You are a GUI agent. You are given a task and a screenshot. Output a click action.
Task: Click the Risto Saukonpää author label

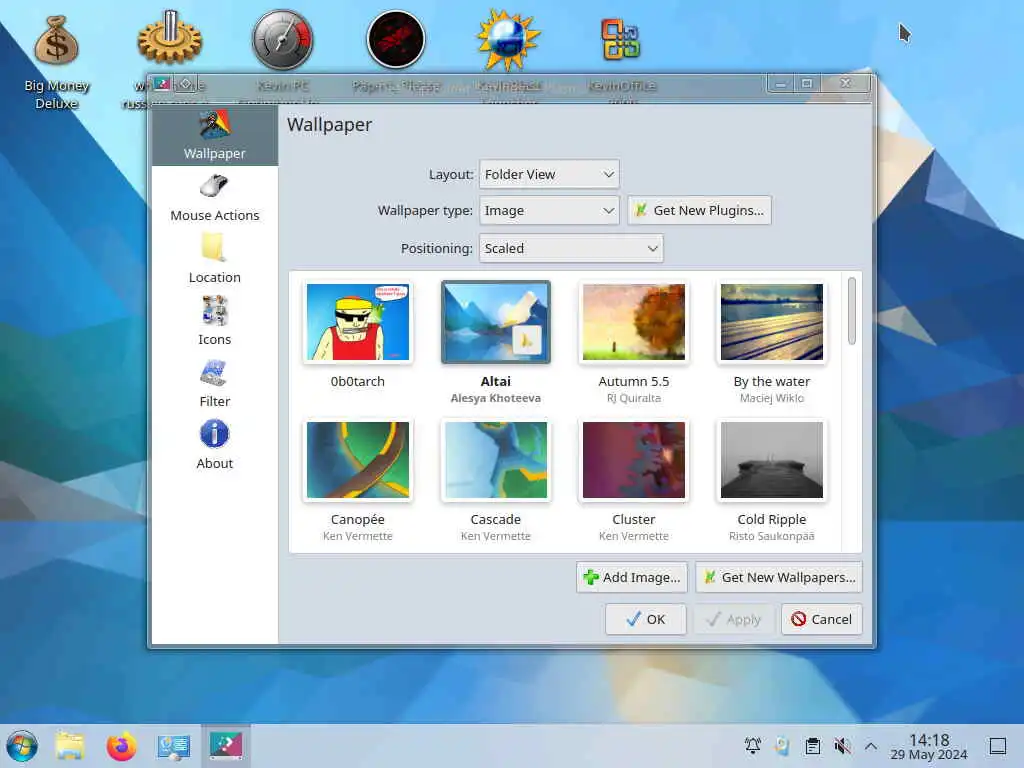click(772, 536)
